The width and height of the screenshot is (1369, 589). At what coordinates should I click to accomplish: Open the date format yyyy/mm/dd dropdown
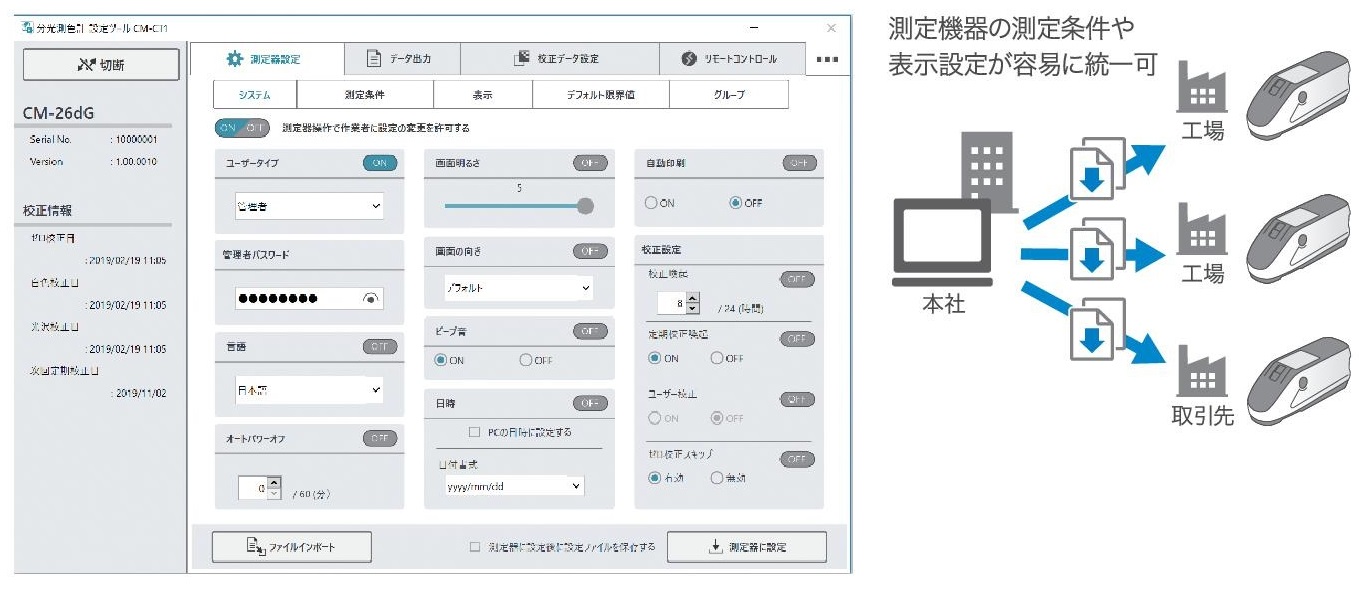coord(514,486)
